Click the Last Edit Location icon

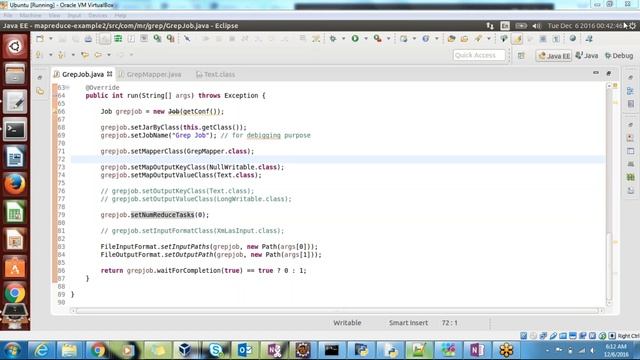click(85, 54)
